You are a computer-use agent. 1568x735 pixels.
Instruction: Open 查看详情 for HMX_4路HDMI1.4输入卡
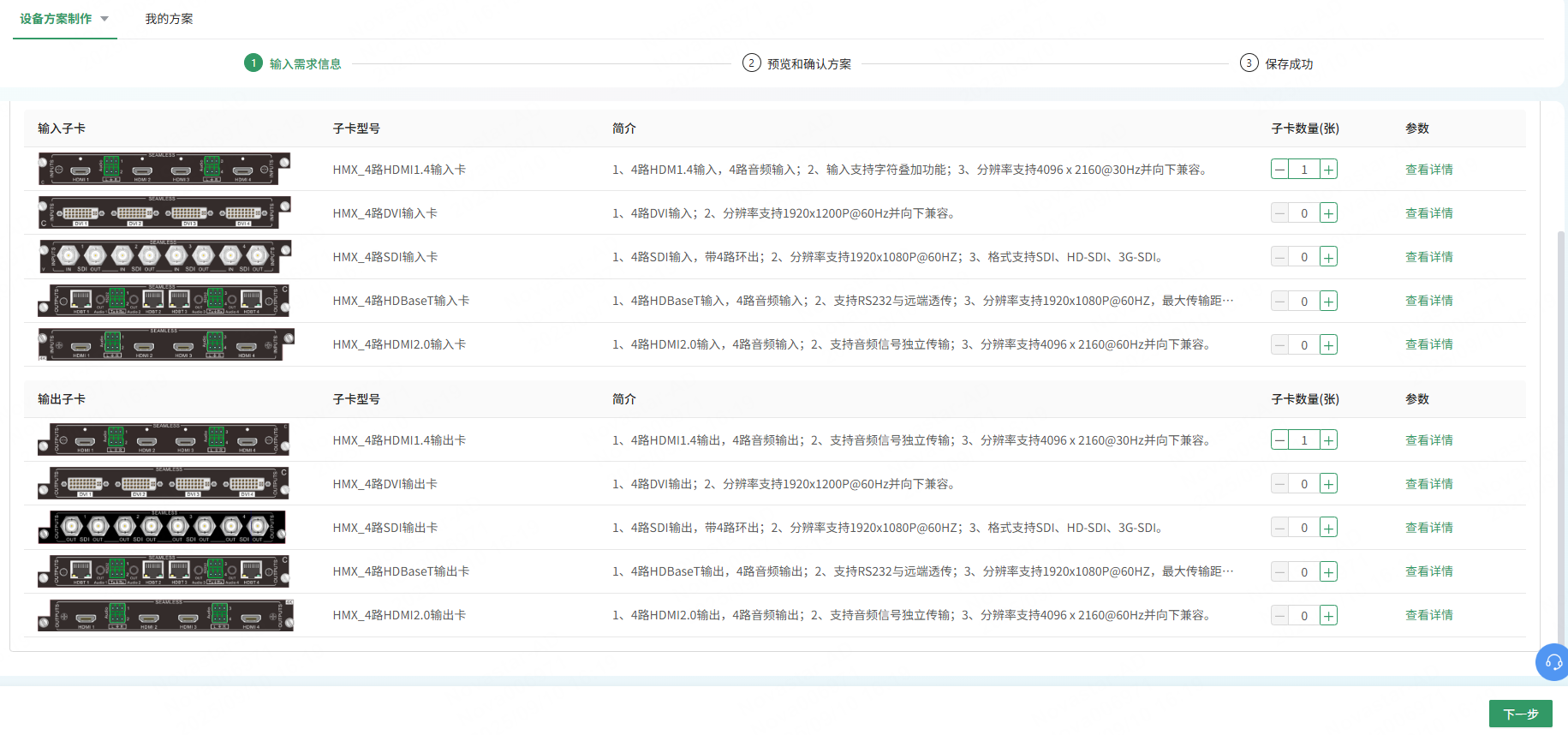(x=1428, y=170)
